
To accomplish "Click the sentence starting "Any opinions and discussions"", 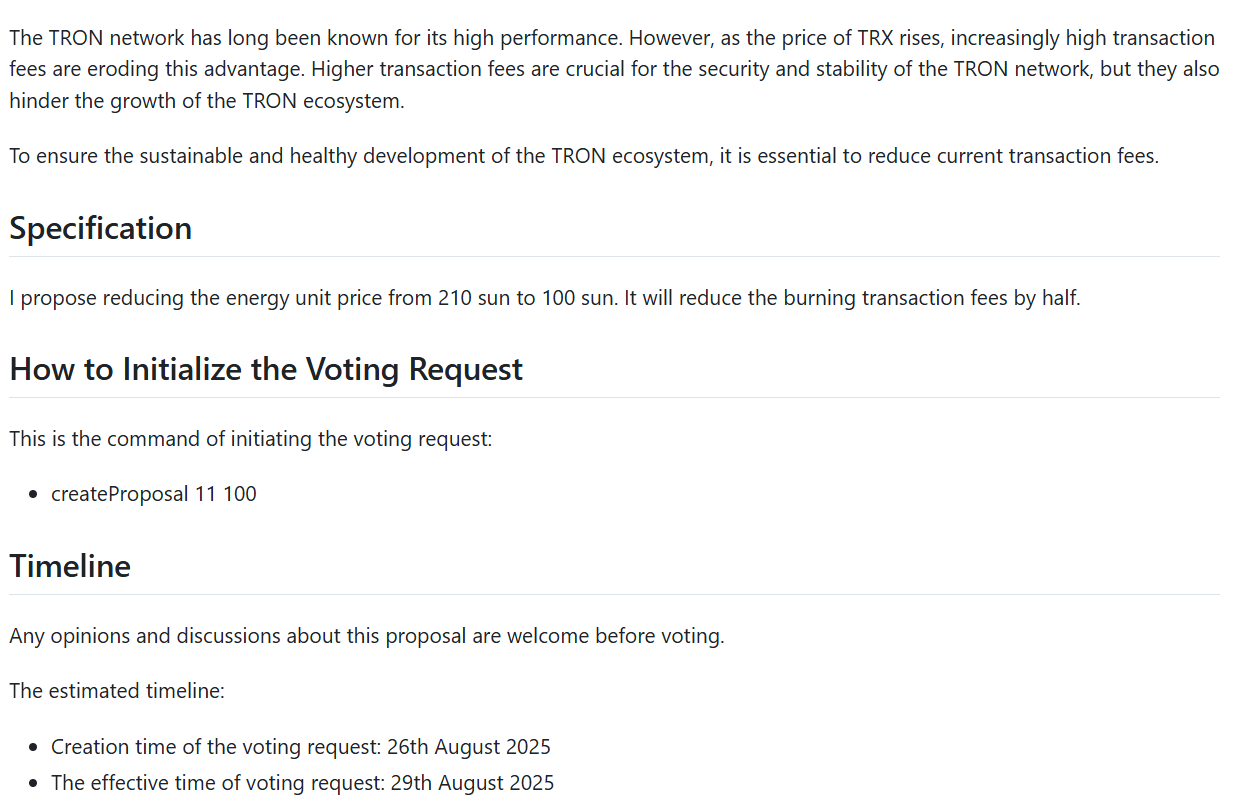I will (x=366, y=636).
